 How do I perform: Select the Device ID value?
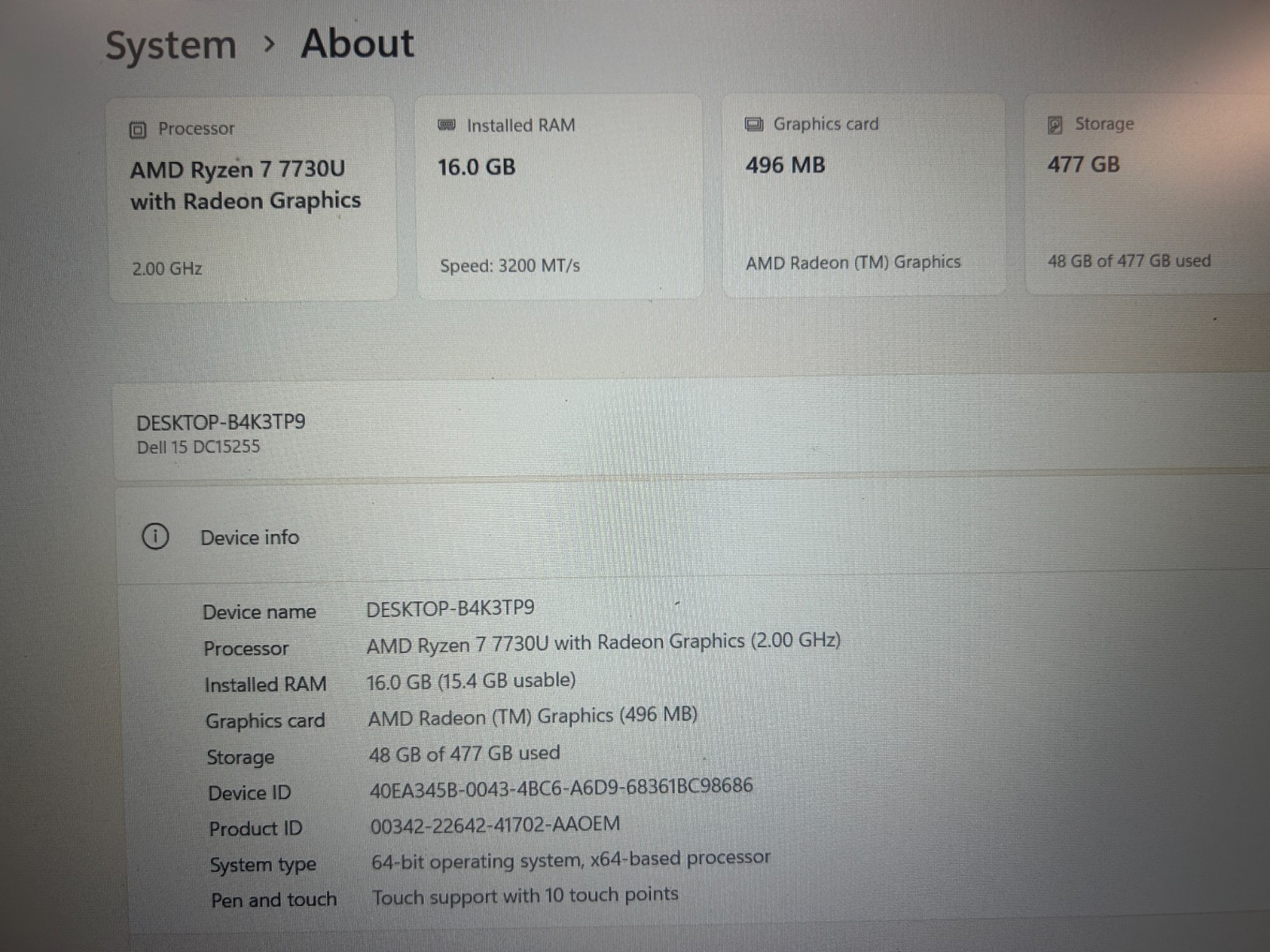click(x=561, y=789)
